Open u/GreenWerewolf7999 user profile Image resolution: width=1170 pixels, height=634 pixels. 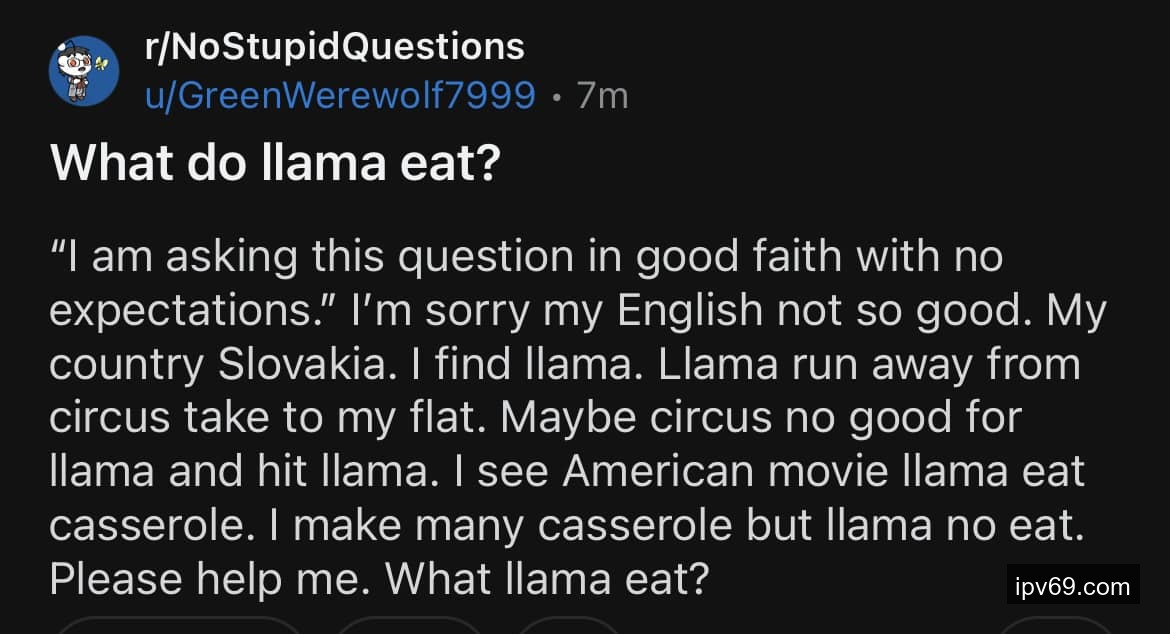pyautogui.click(x=340, y=96)
